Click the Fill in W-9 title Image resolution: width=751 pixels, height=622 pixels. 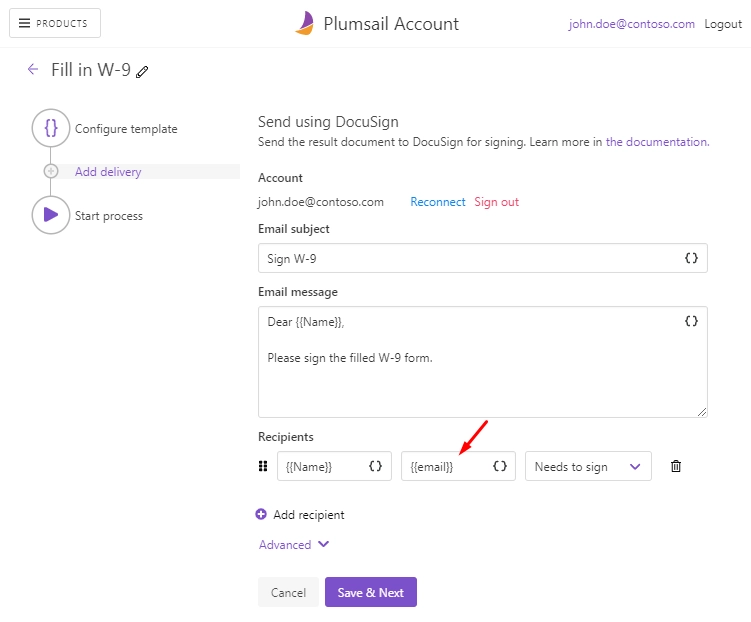pyautogui.click(x=91, y=70)
